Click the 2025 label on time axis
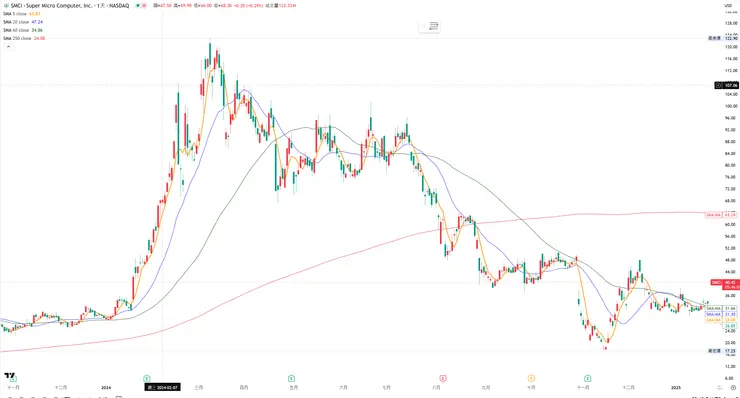 tap(676, 388)
